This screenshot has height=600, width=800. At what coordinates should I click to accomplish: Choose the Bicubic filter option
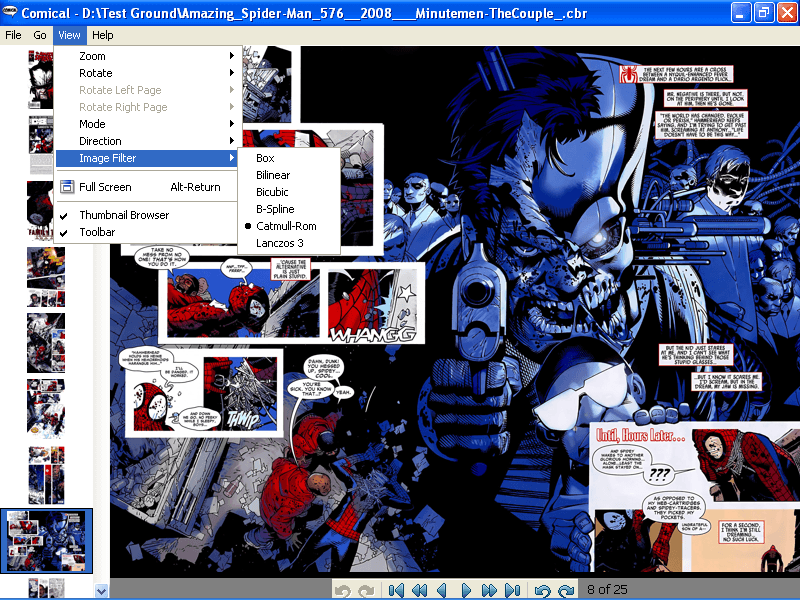(x=272, y=192)
